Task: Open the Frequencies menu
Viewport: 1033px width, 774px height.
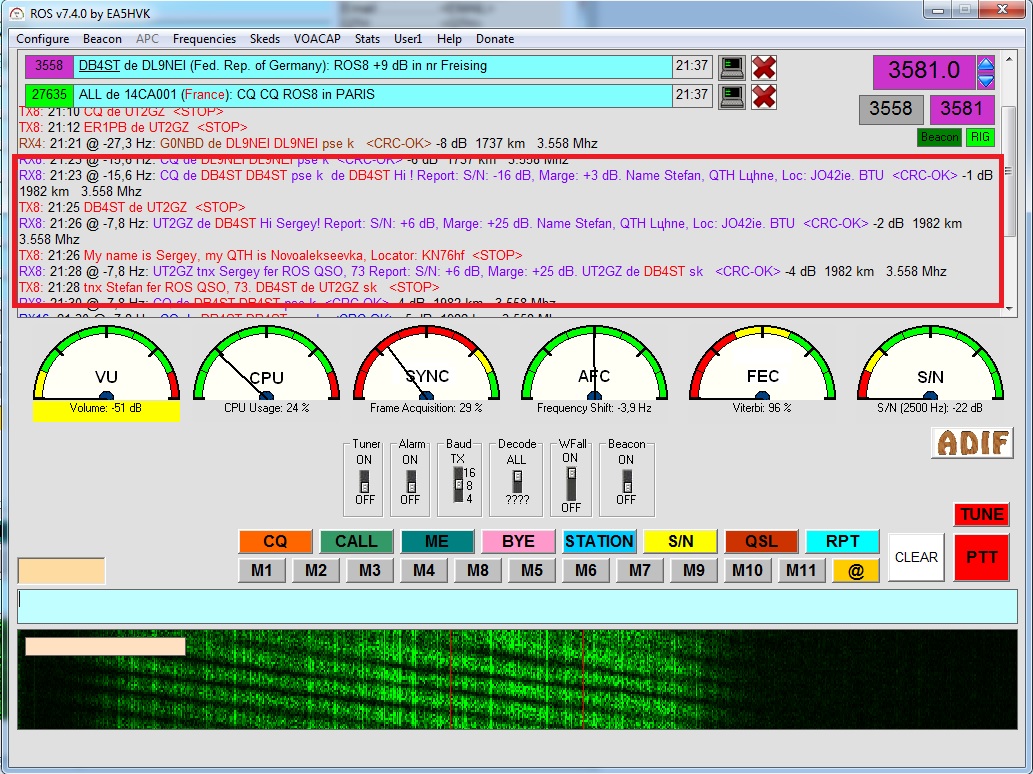Action: [204, 39]
